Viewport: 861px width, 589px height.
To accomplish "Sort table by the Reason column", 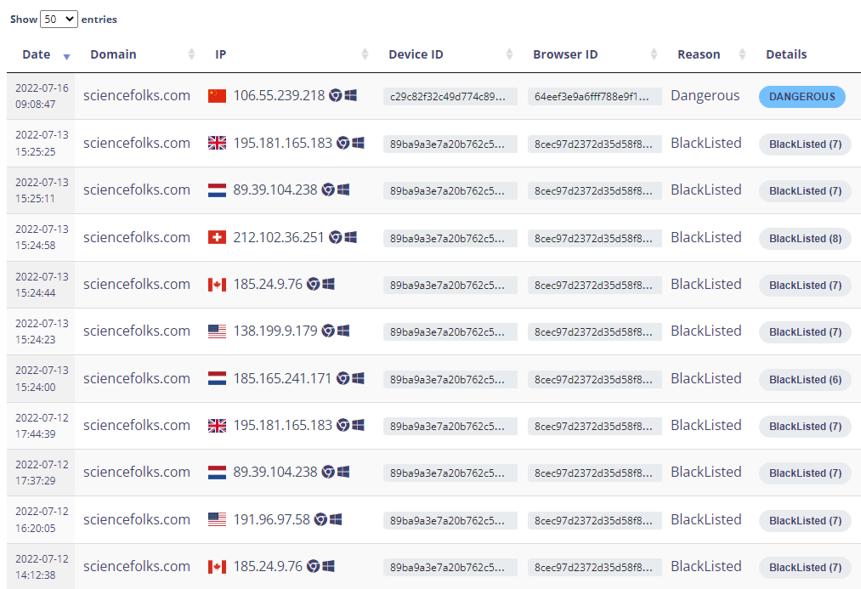I will (698, 54).
